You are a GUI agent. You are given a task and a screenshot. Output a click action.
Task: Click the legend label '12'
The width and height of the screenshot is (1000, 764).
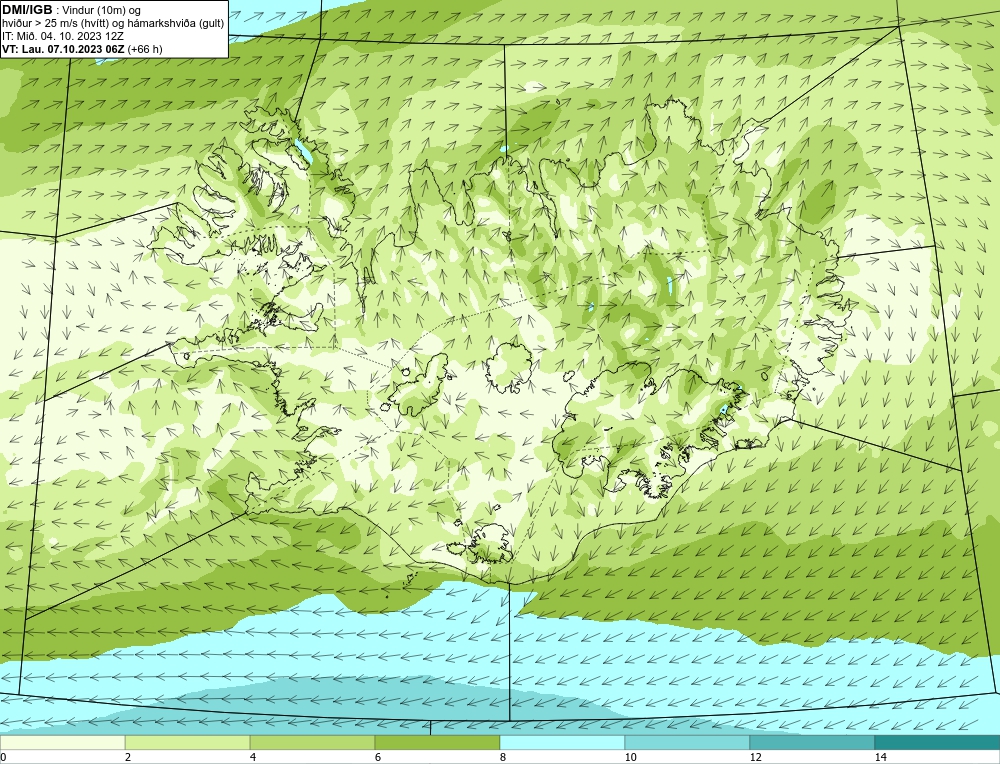[756, 757]
